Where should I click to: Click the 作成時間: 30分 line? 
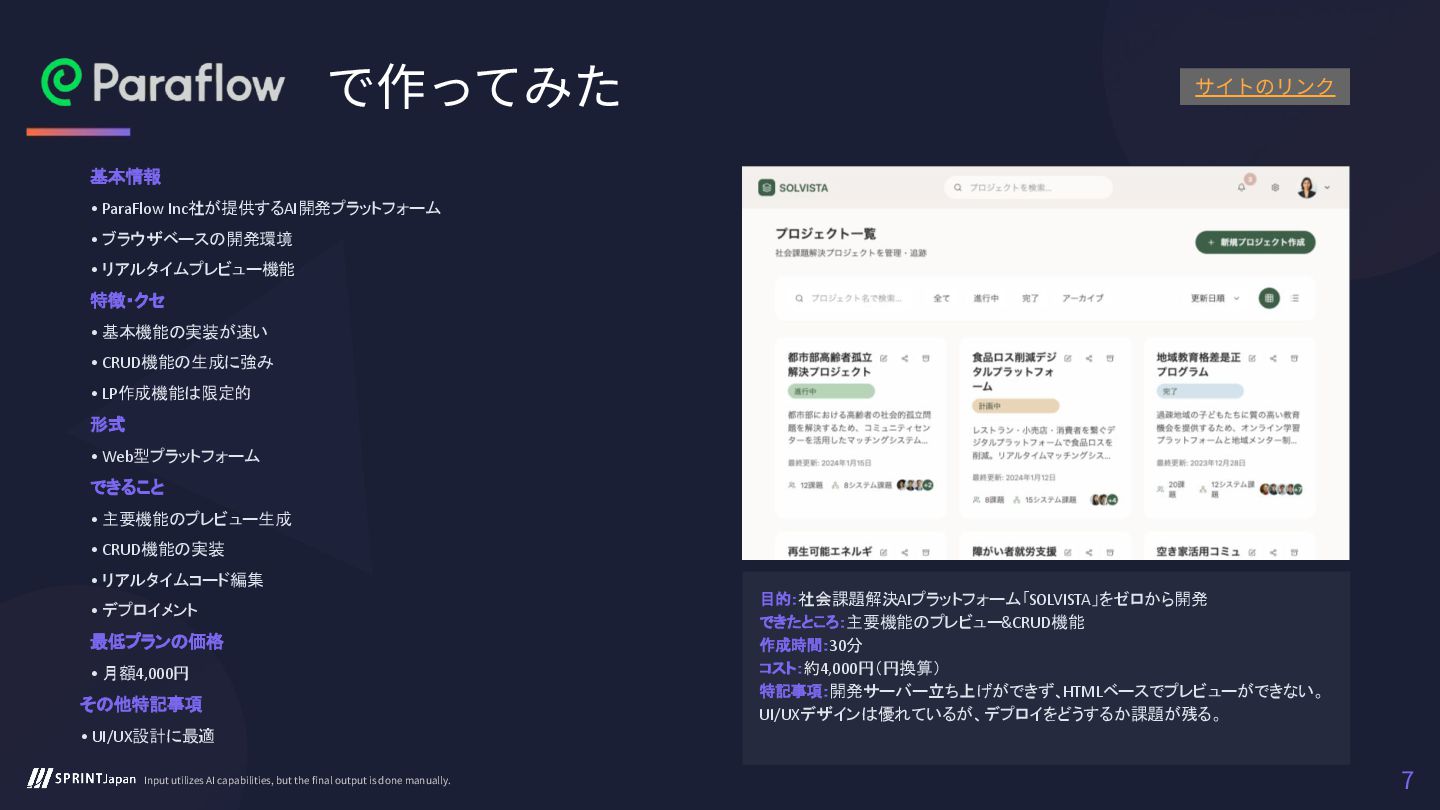point(810,645)
